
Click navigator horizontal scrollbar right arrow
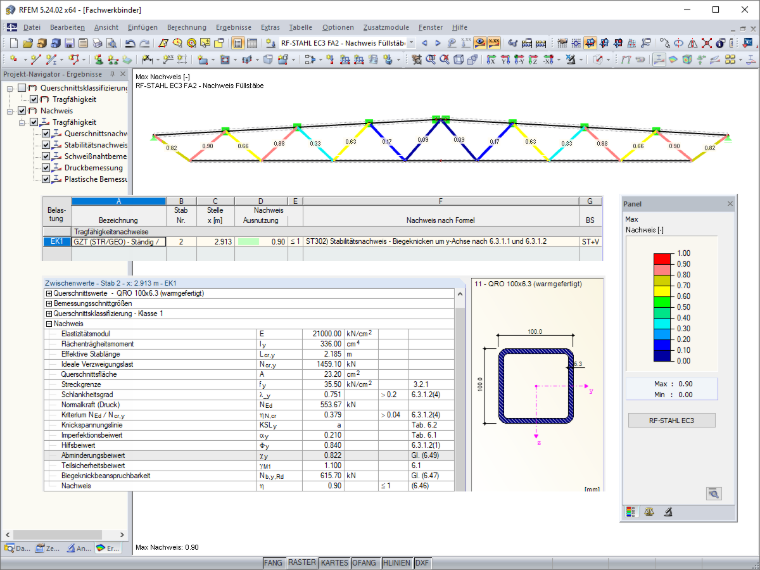point(122,535)
